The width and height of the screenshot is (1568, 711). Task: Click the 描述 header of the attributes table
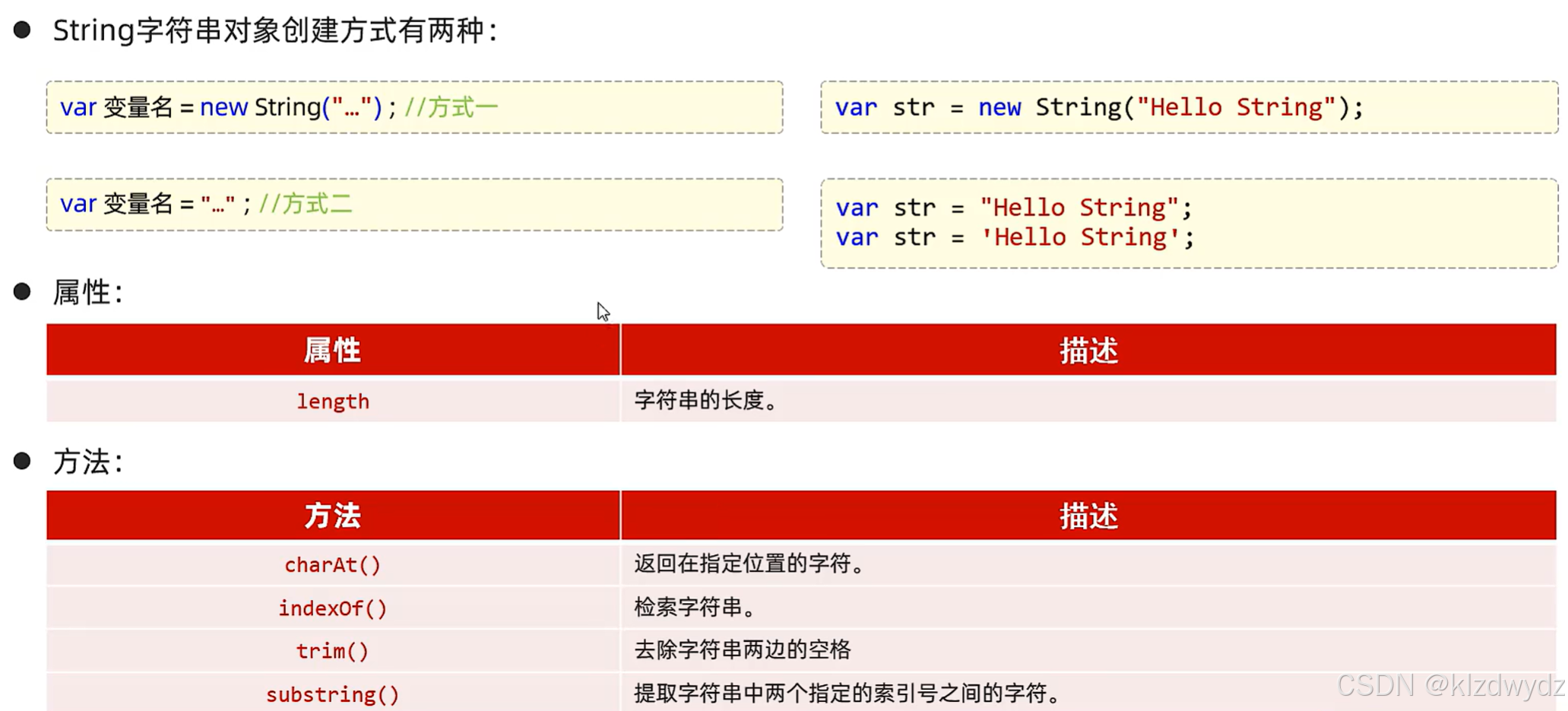(x=1088, y=350)
